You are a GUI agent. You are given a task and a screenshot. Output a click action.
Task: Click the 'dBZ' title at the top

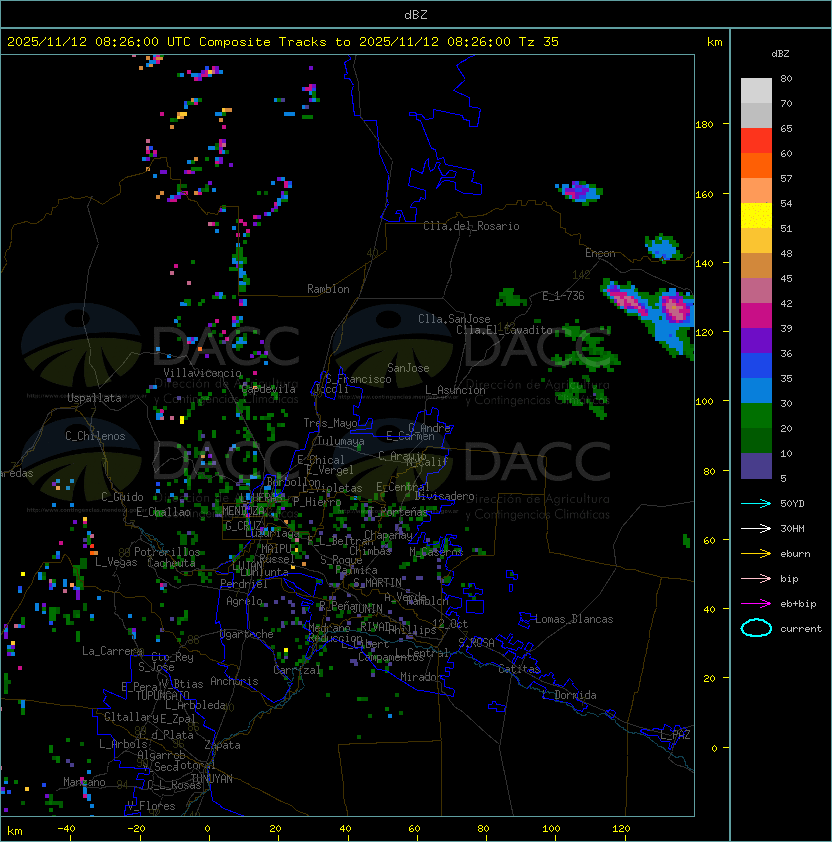coord(416,14)
